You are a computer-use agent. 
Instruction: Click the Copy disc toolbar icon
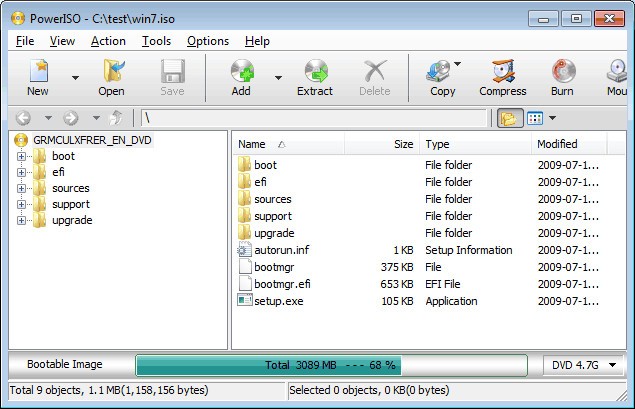pyautogui.click(x=441, y=76)
